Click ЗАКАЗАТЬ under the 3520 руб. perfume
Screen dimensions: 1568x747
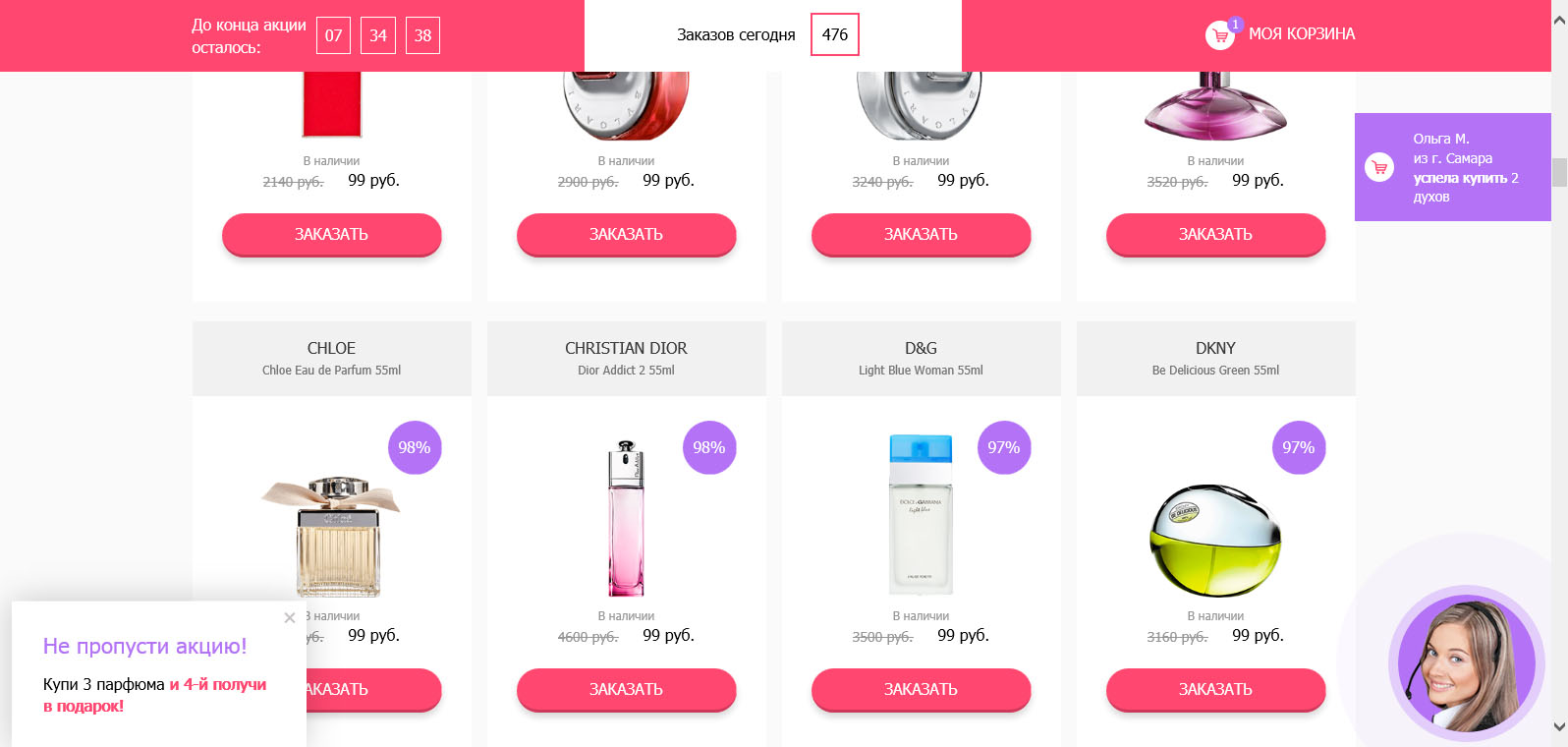coord(1215,234)
